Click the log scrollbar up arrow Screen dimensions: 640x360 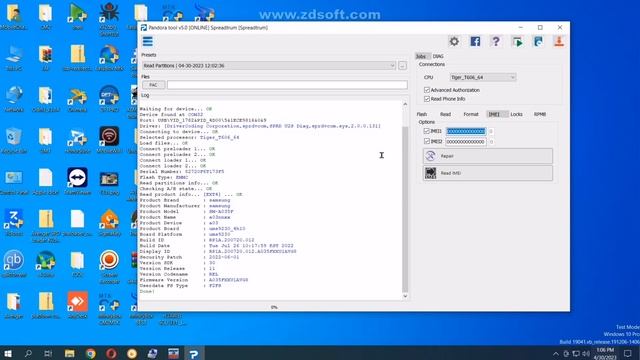pos(405,104)
